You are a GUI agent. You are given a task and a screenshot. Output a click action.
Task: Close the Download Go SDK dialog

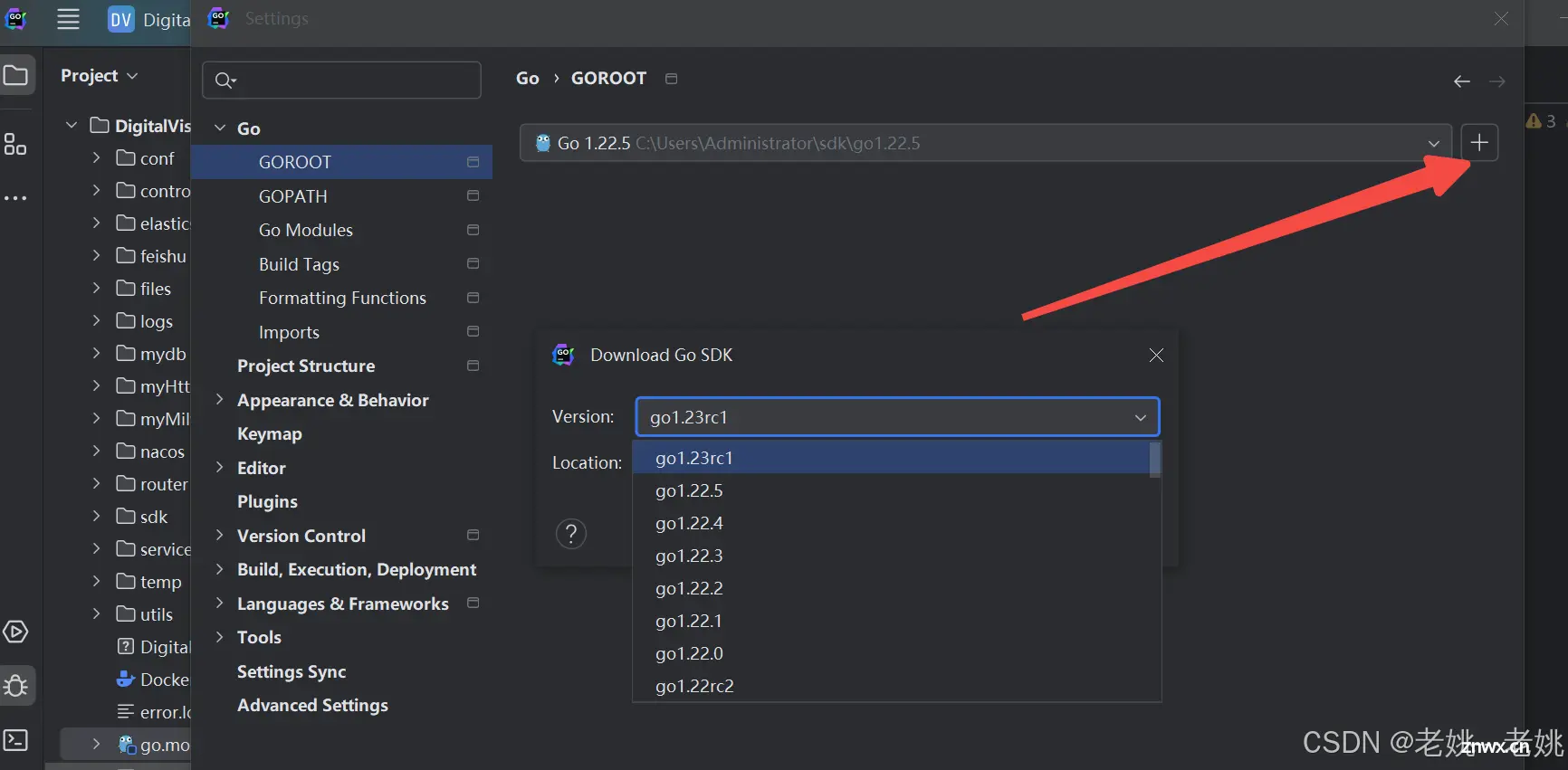tap(1156, 356)
